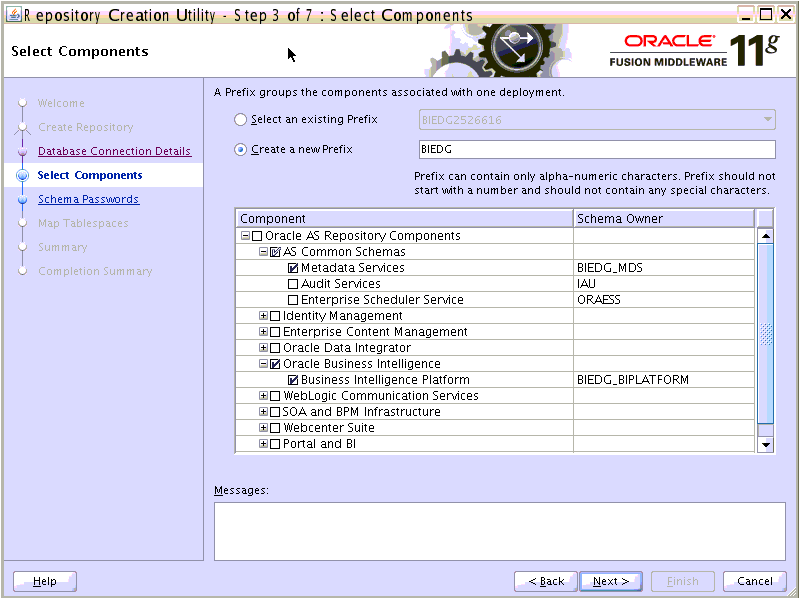799x598 pixels.
Task: Open the existing prefix BIEDG2526616 dropdown
Action: click(597, 120)
